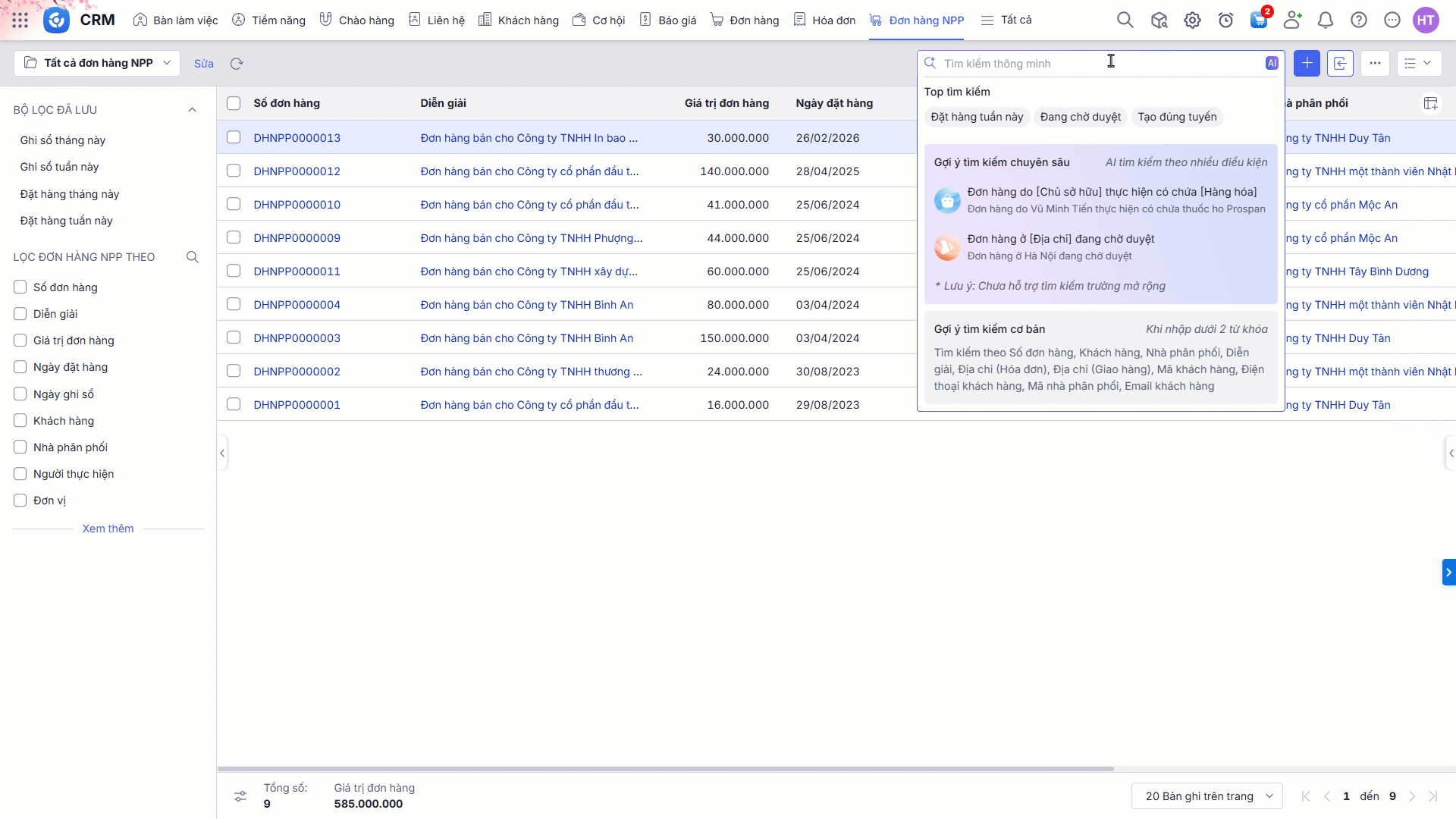Click the blue plus button to add an order

click(1307, 64)
